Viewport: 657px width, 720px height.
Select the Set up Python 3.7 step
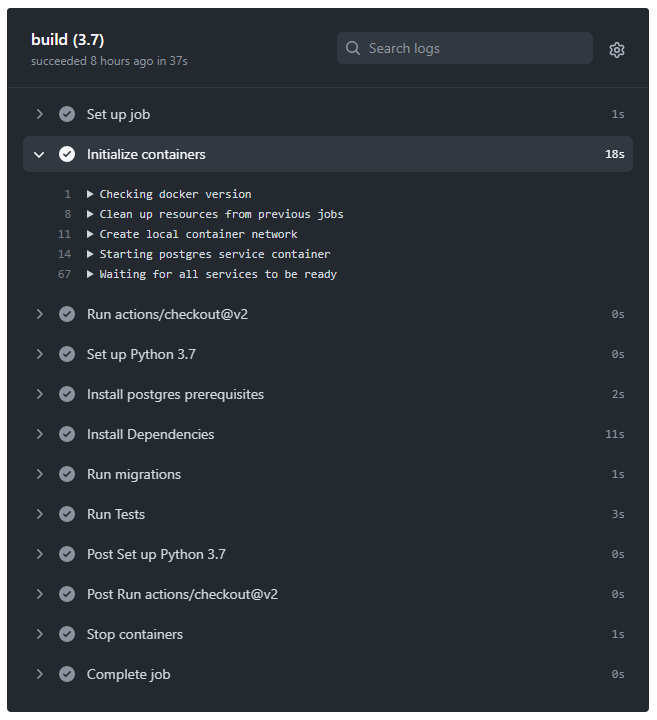pos(328,354)
